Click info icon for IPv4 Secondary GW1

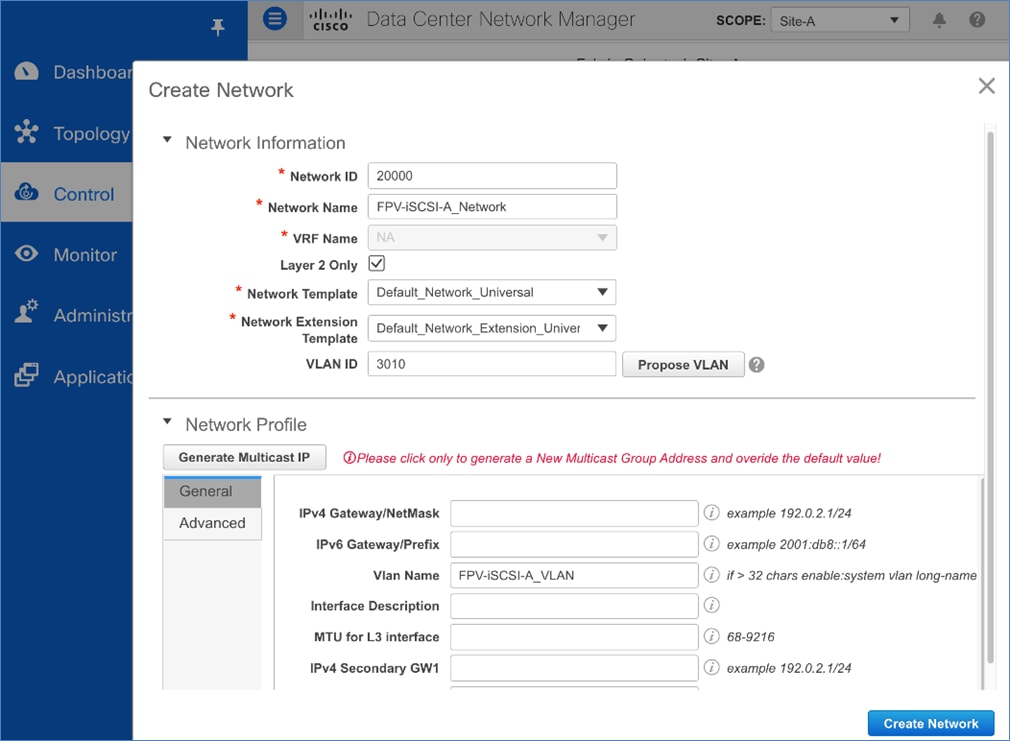click(x=711, y=667)
